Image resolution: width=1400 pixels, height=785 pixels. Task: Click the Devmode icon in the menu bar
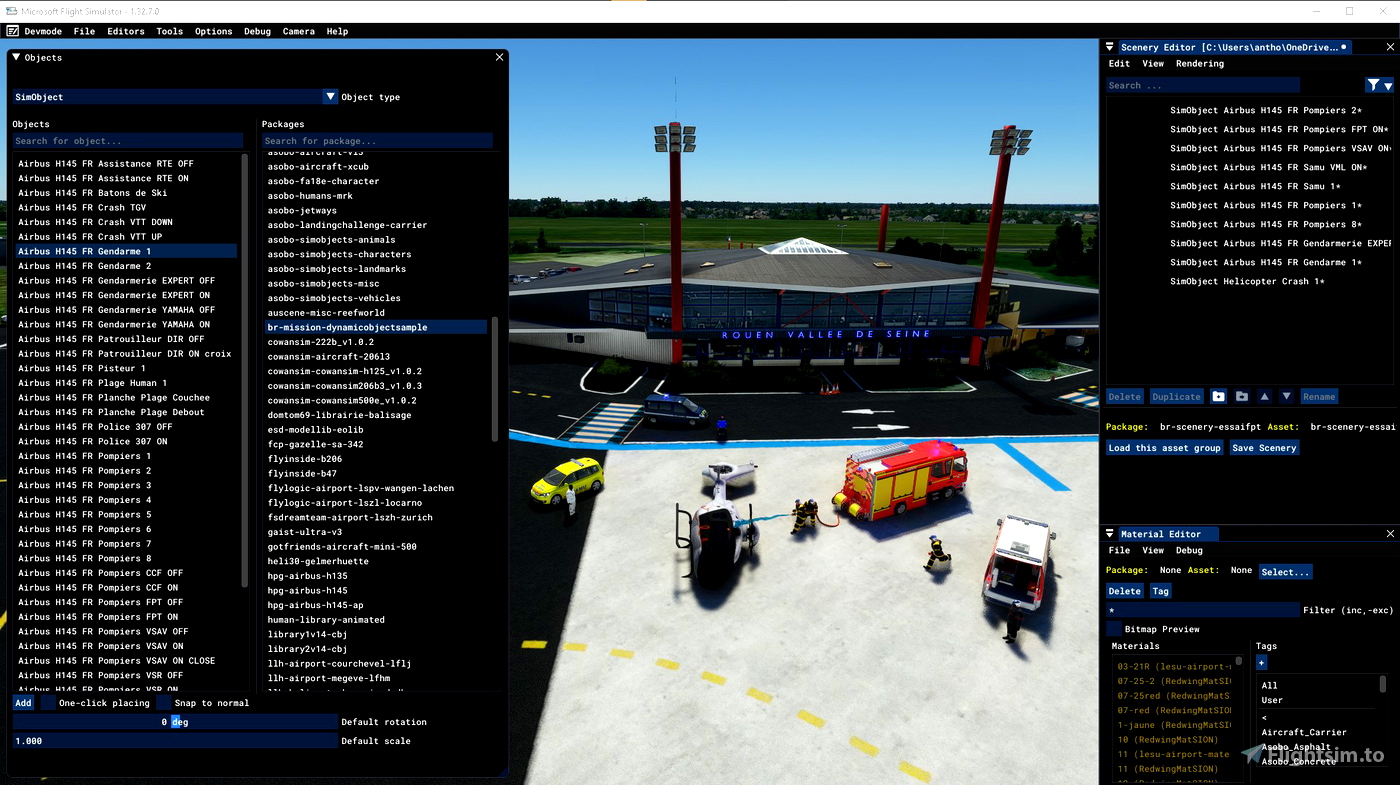[x=12, y=31]
